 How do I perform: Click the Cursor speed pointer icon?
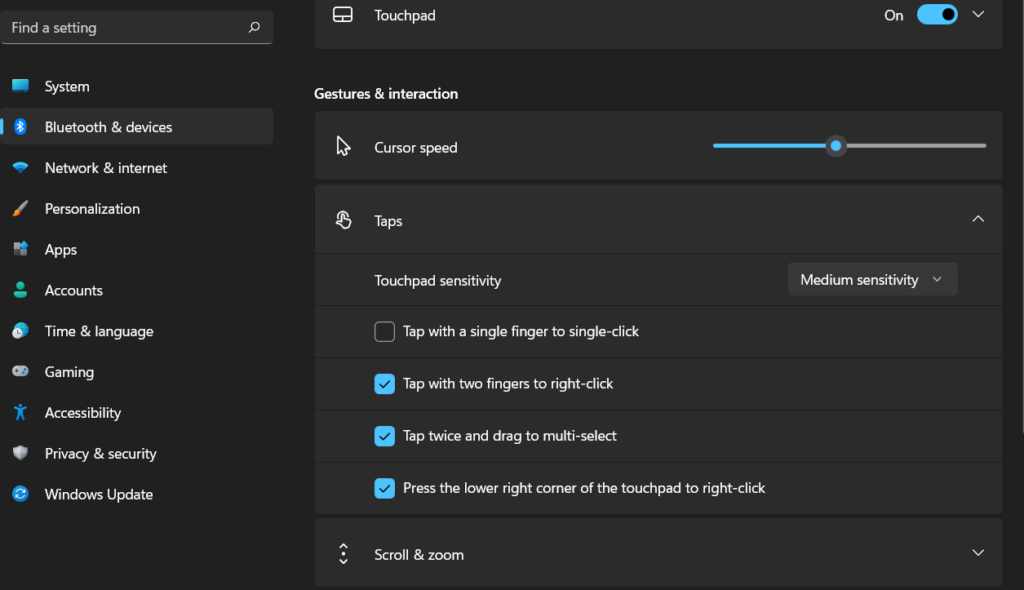coord(344,146)
